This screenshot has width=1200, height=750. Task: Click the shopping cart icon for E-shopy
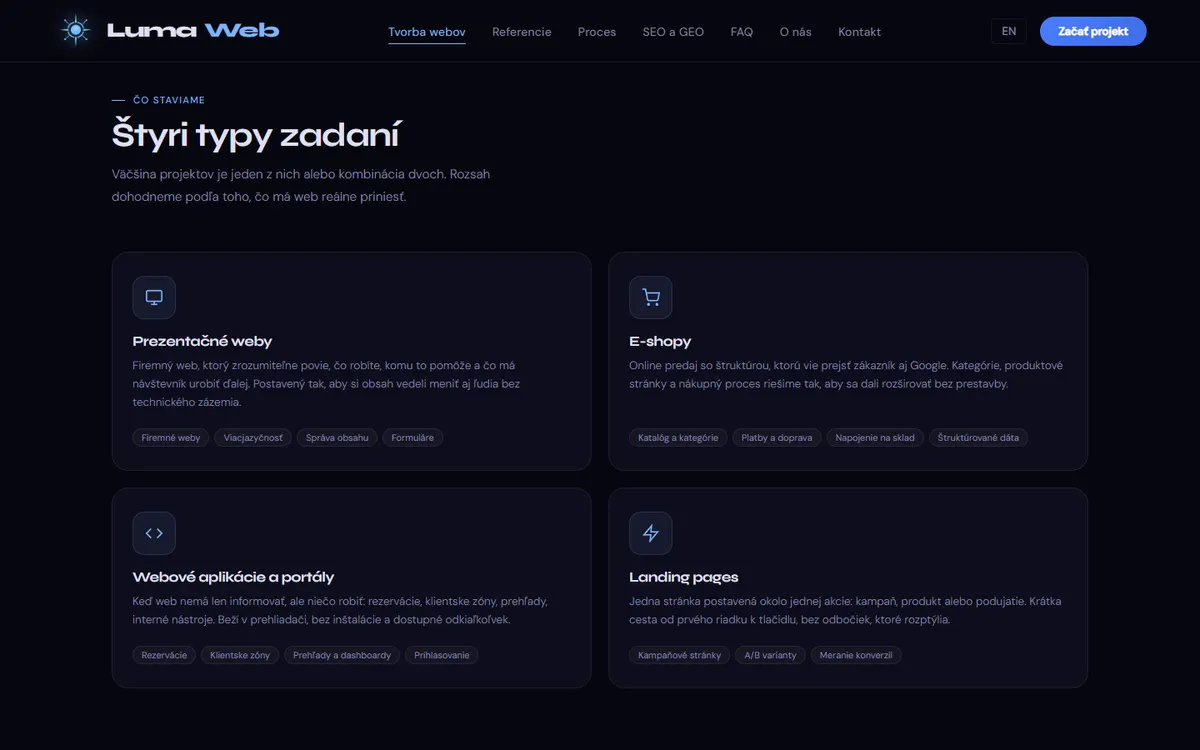(651, 297)
